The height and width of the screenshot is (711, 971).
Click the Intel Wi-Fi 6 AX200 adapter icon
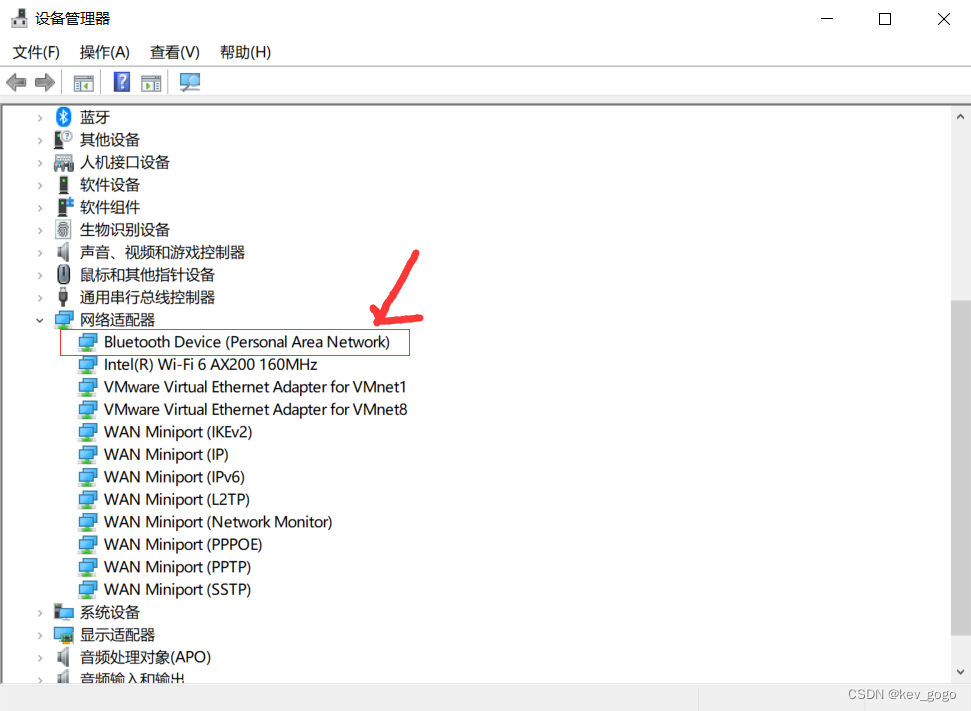(87, 365)
